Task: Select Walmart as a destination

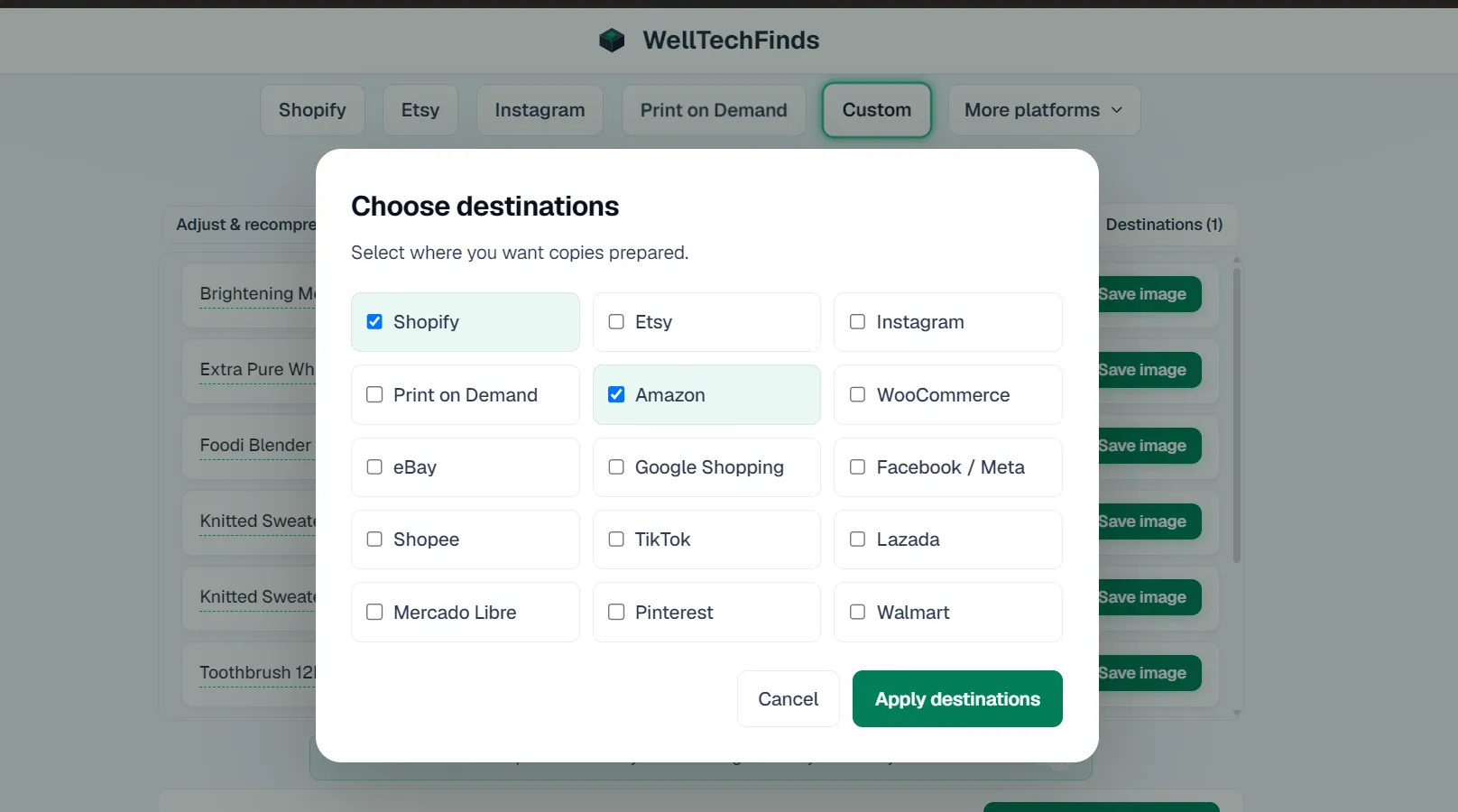Action: click(x=857, y=612)
